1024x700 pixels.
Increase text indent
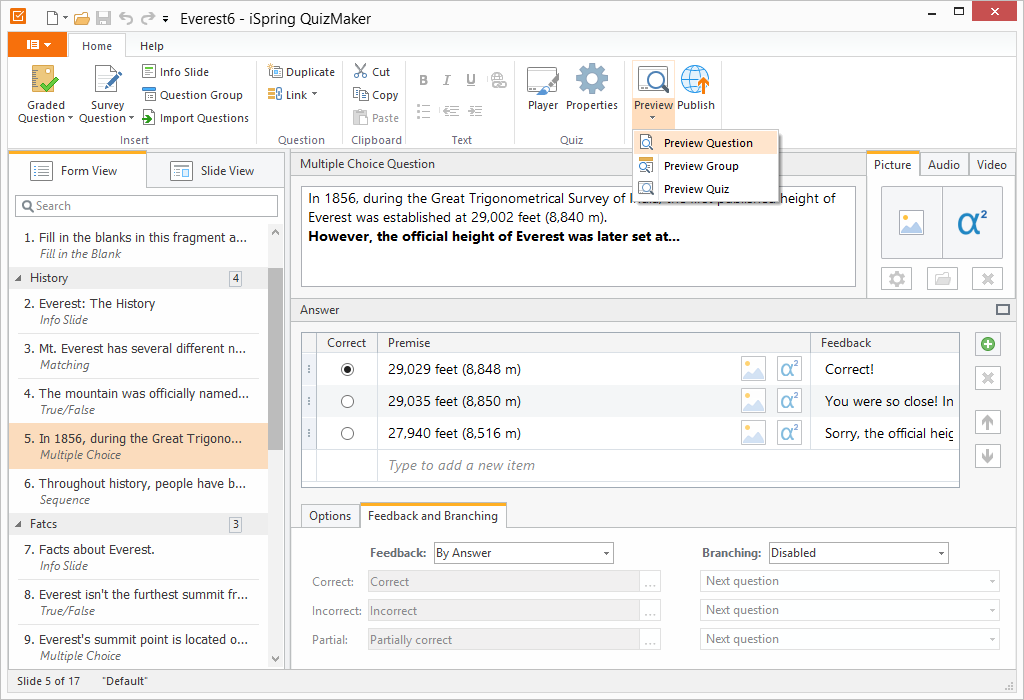pos(475,111)
